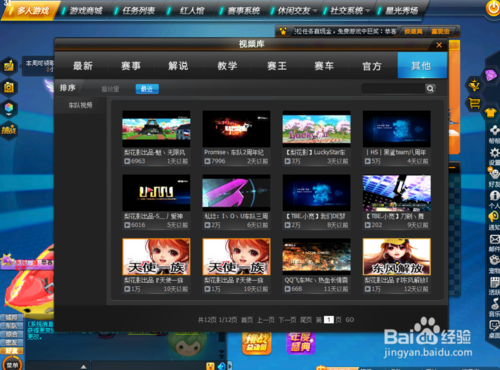Play the QQ飞车Mc 热血长情霸 video

tap(317, 256)
